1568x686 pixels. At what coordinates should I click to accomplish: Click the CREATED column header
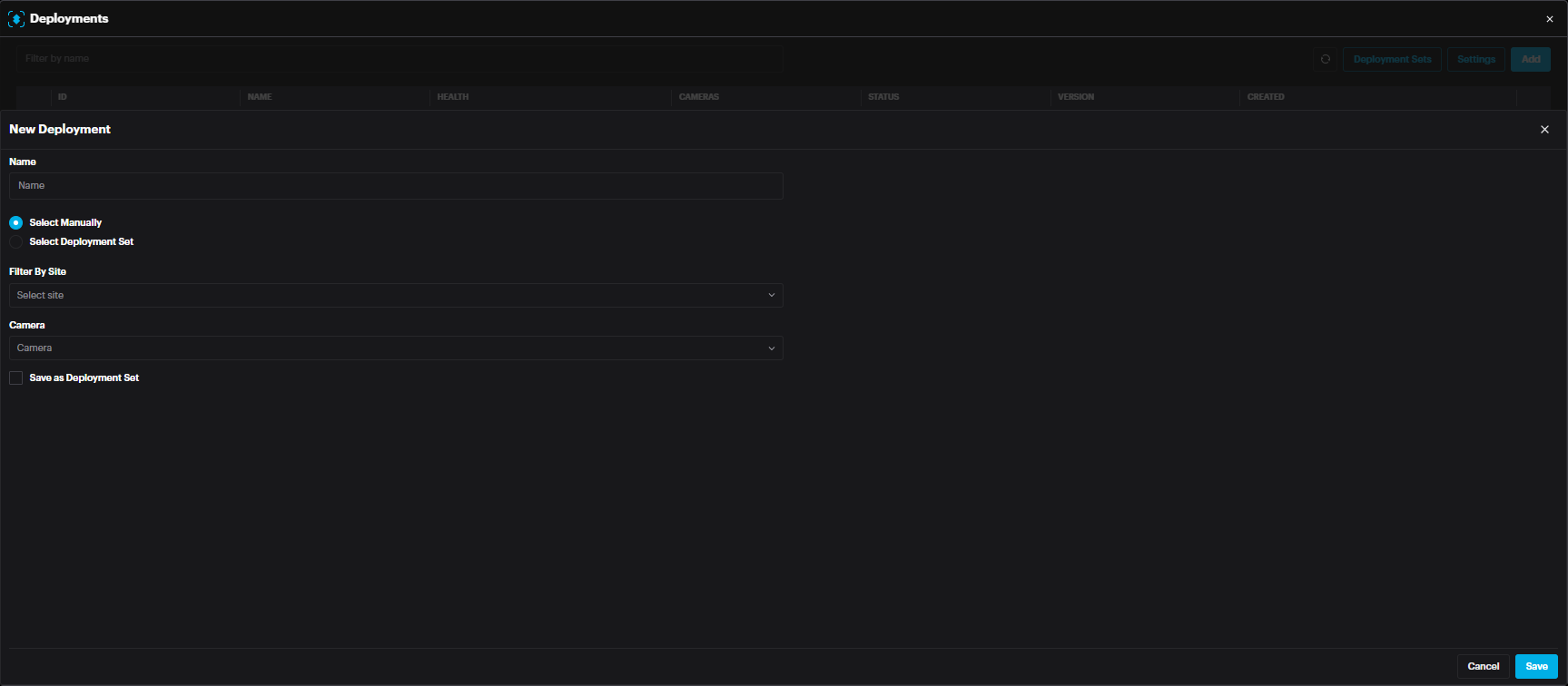coord(1265,97)
